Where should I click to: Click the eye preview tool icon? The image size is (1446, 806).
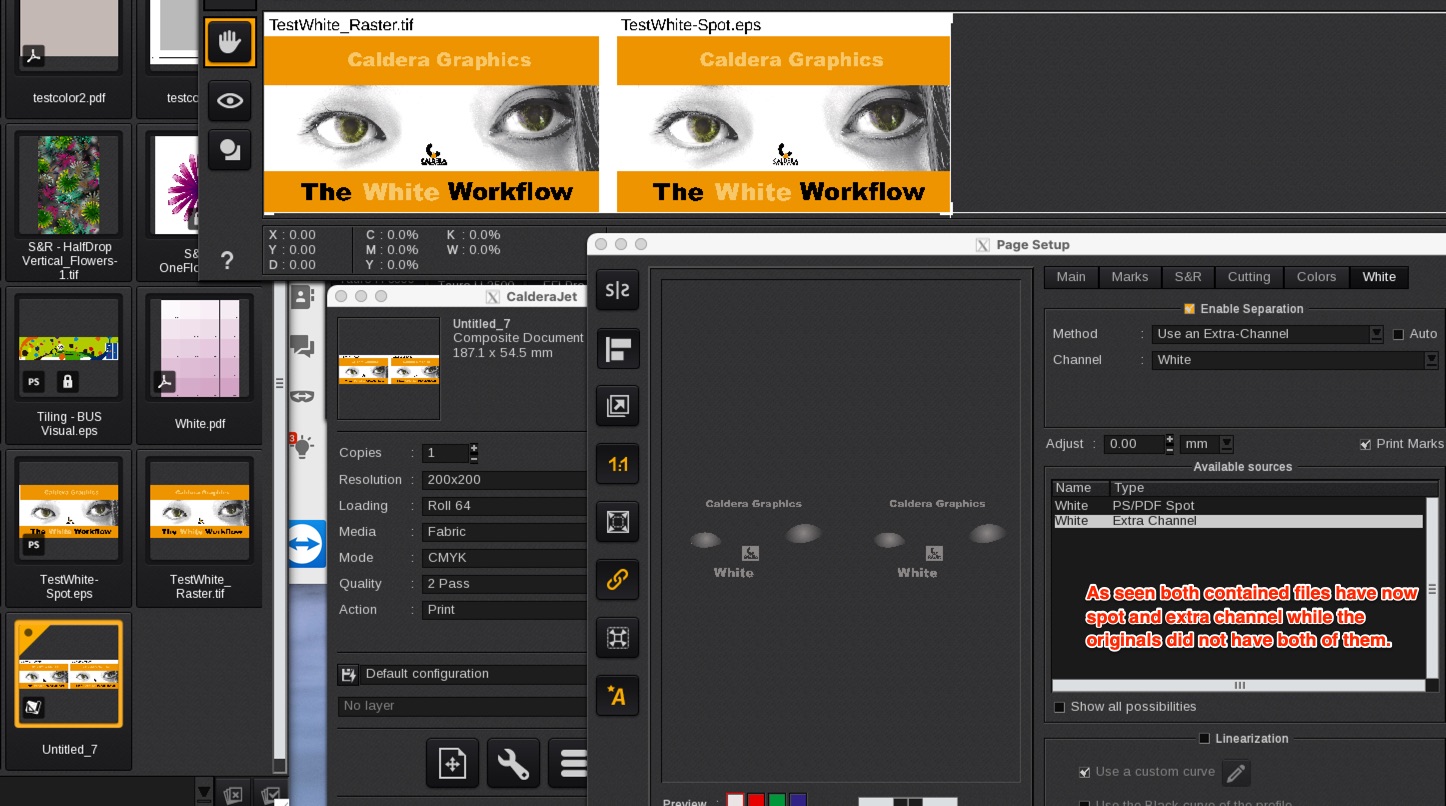[229, 100]
